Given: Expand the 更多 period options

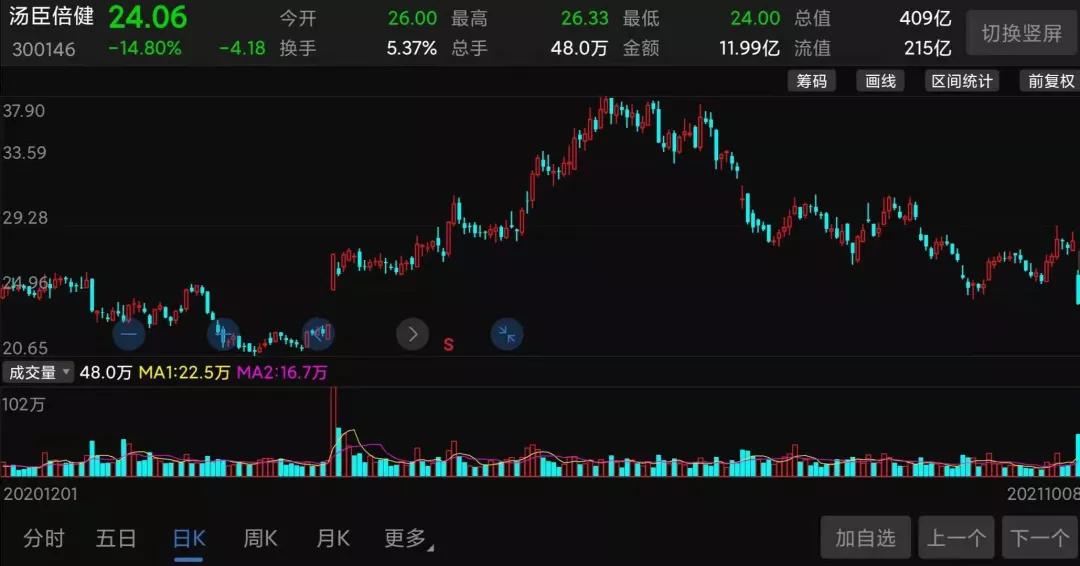Looking at the screenshot, I should (x=408, y=538).
